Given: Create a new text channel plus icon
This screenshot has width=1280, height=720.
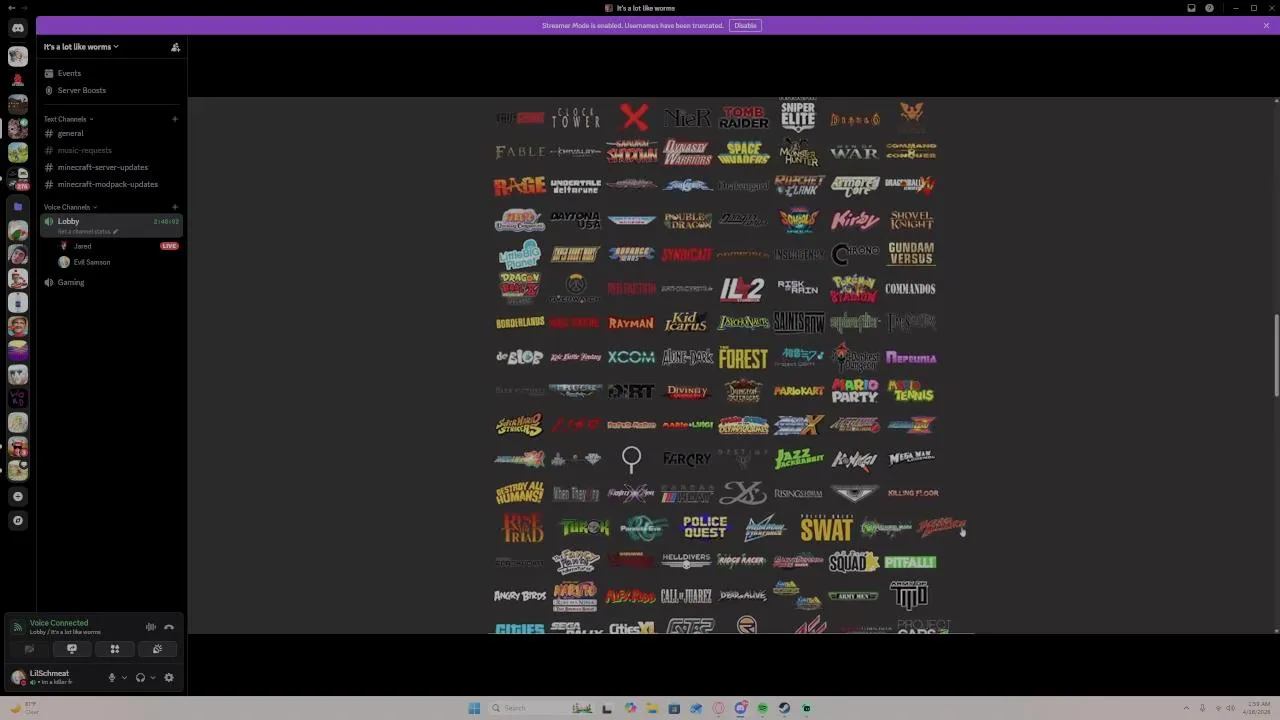Looking at the screenshot, I should pyautogui.click(x=175, y=119).
